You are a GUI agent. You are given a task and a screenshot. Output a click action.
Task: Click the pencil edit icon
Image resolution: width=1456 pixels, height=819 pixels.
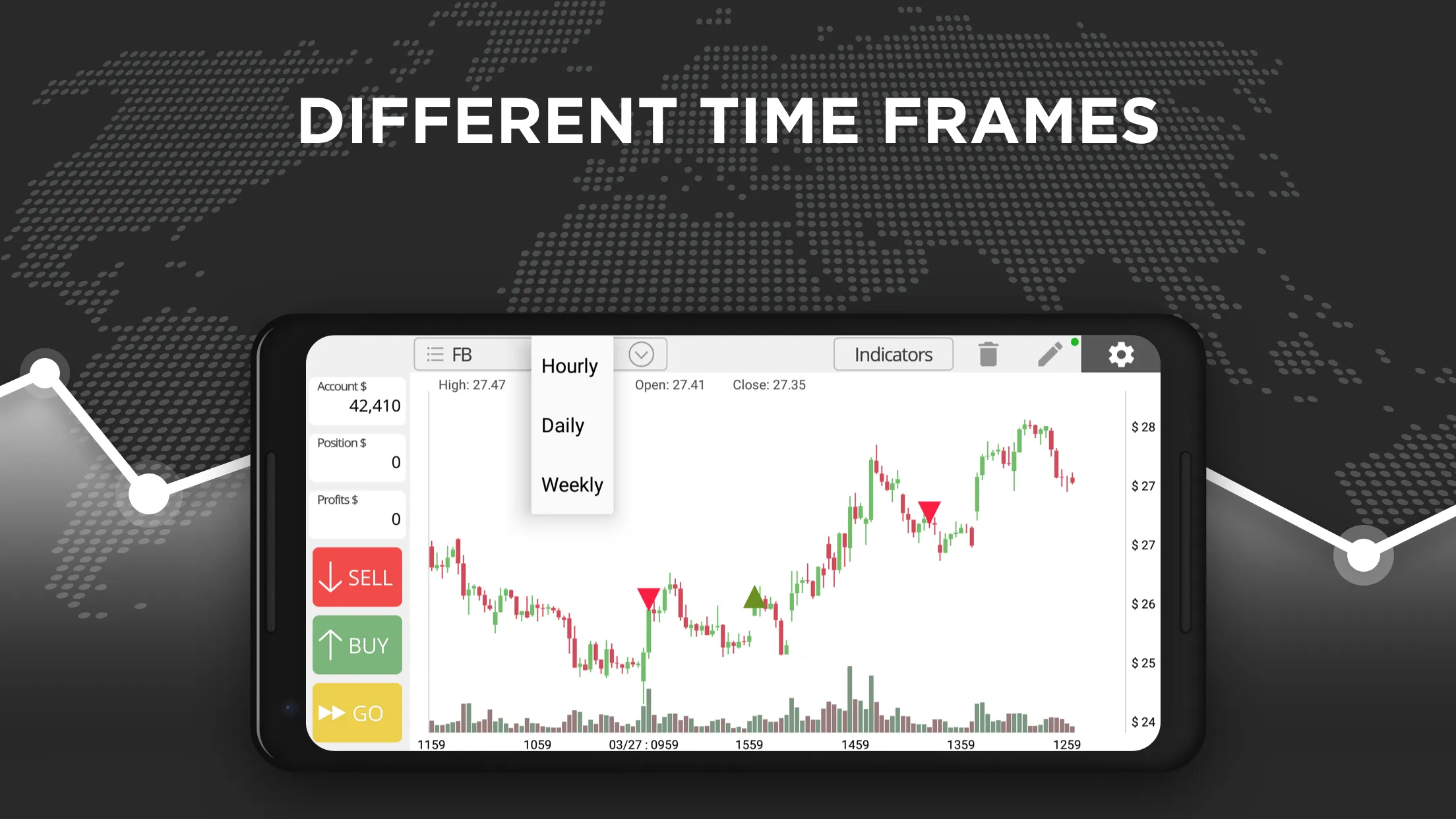click(x=1051, y=355)
